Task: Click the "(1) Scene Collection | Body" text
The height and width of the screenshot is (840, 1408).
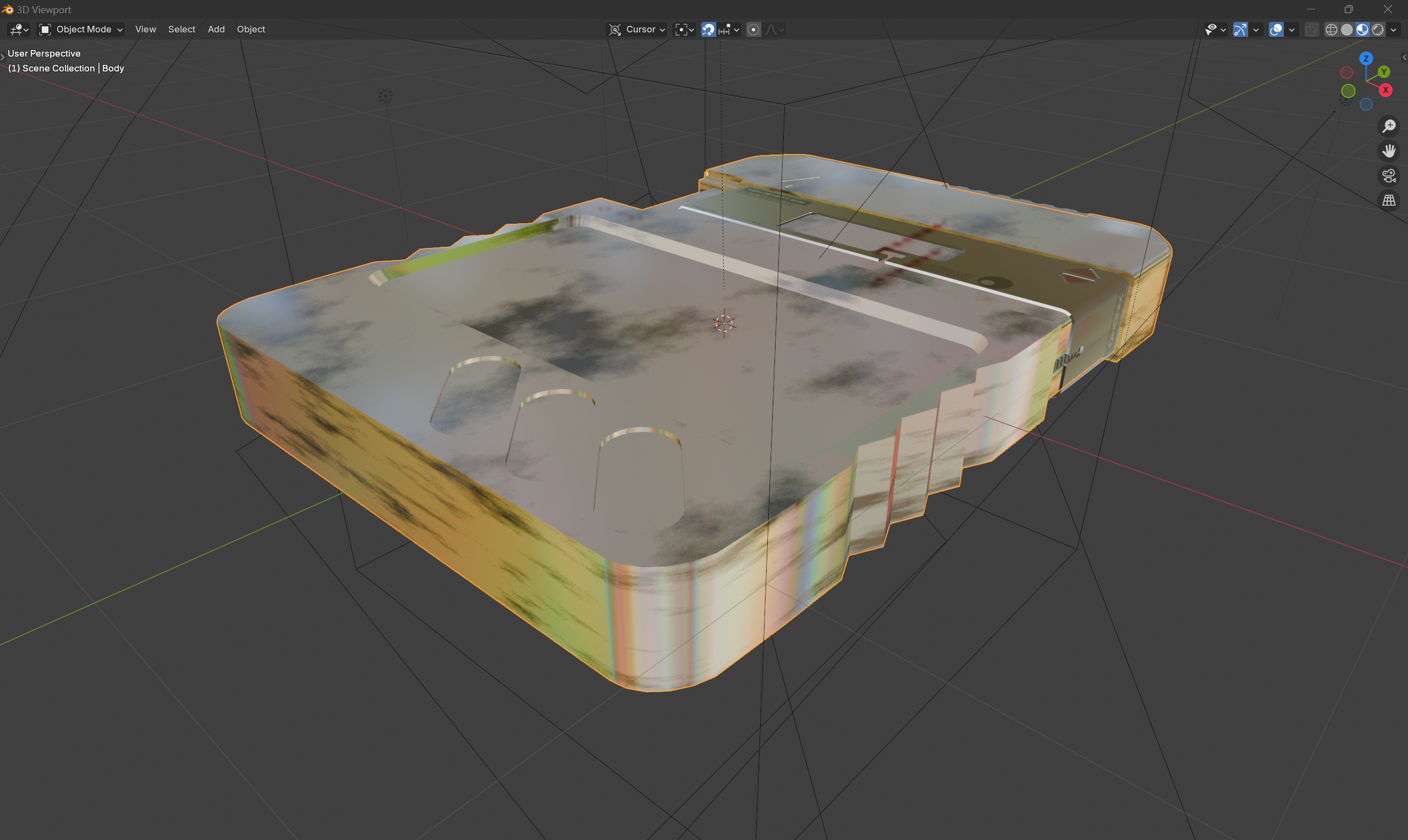Action: pyautogui.click(x=65, y=68)
